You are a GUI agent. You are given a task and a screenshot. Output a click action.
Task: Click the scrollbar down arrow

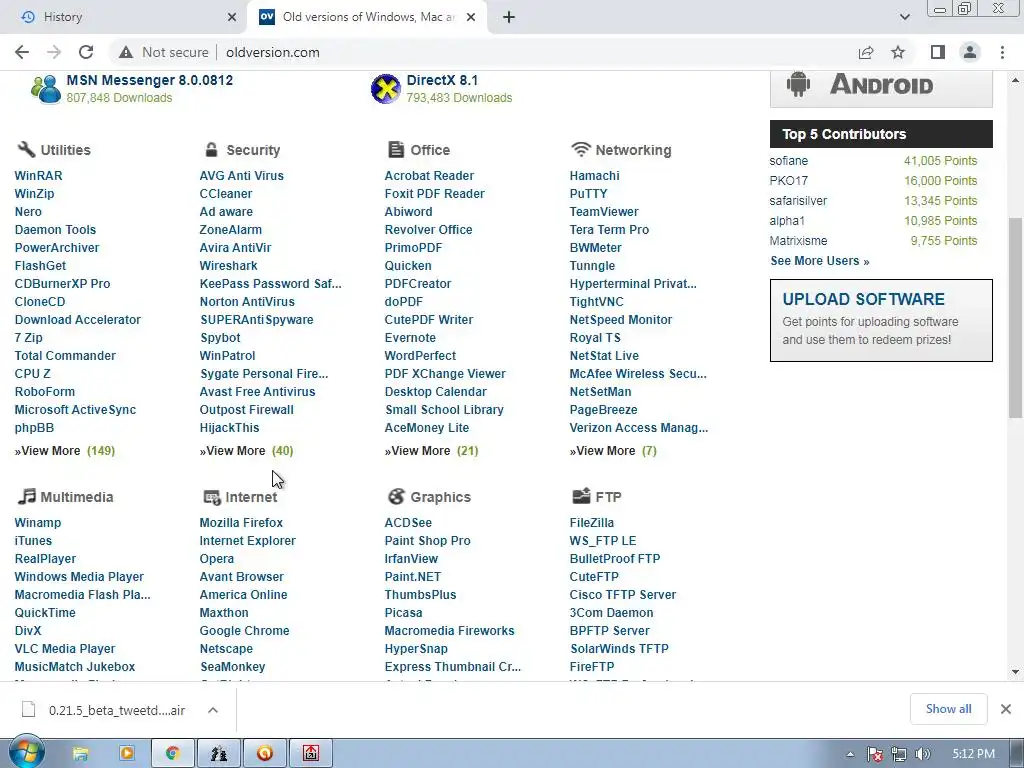(1015, 671)
